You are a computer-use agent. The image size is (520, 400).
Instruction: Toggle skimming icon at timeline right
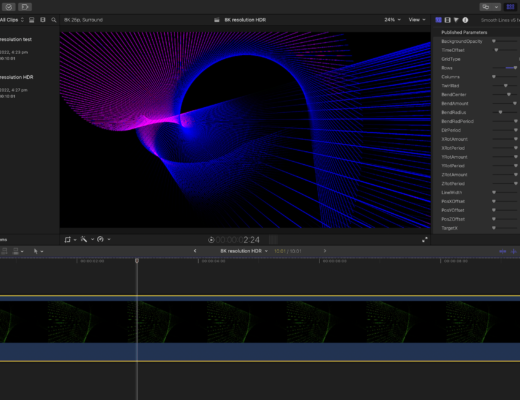503,251
